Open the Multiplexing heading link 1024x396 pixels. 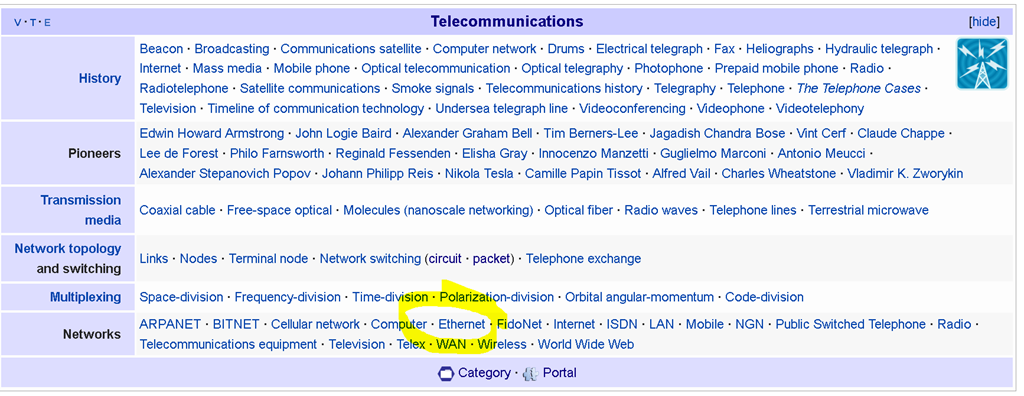pos(86,297)
